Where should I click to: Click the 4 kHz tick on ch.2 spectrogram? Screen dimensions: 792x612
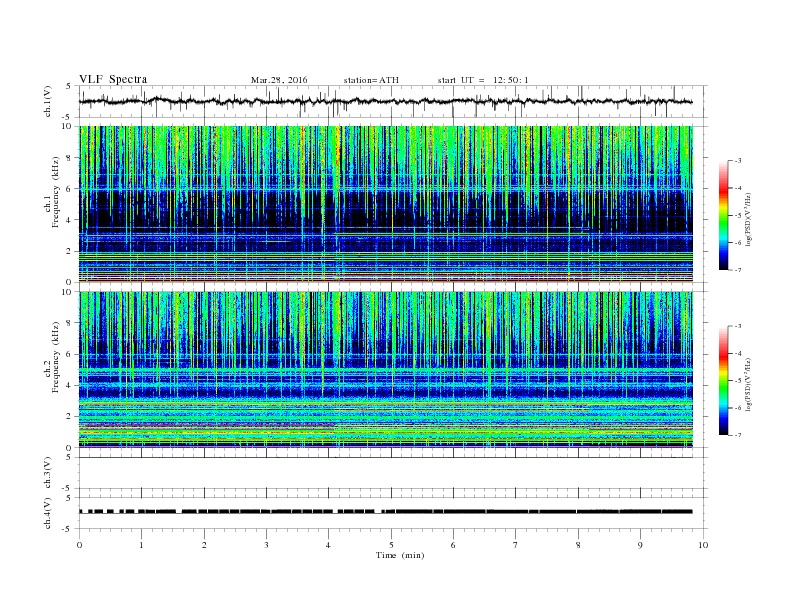[x=69, y=385]
